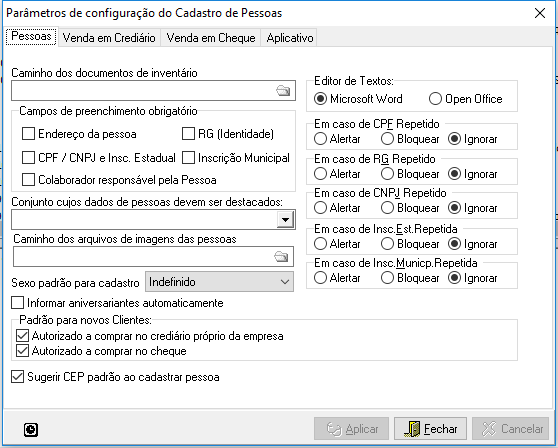Expand the Conjunto dados destacados combo box arrow
This screenshot has height=448, width=558.
pyautogui.click(x=285, y=220)
